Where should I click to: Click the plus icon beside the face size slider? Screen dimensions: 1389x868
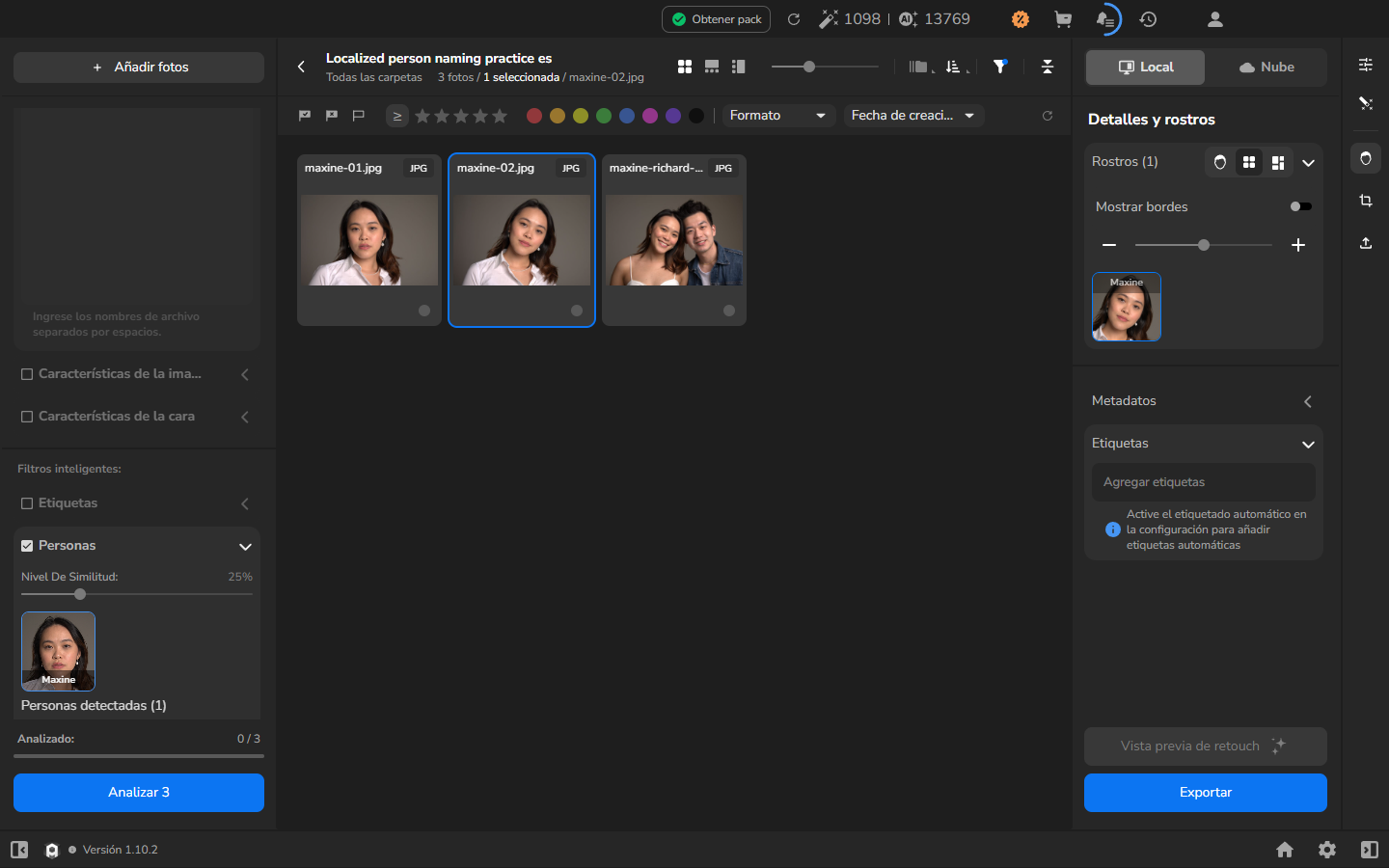tap(1298, 245)
